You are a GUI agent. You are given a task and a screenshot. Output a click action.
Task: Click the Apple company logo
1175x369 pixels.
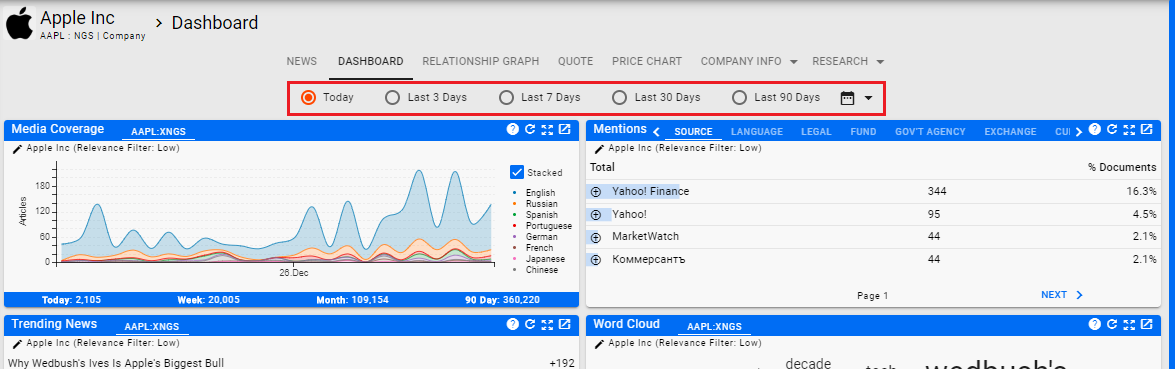pyautogui.click(x=20, y=23)
